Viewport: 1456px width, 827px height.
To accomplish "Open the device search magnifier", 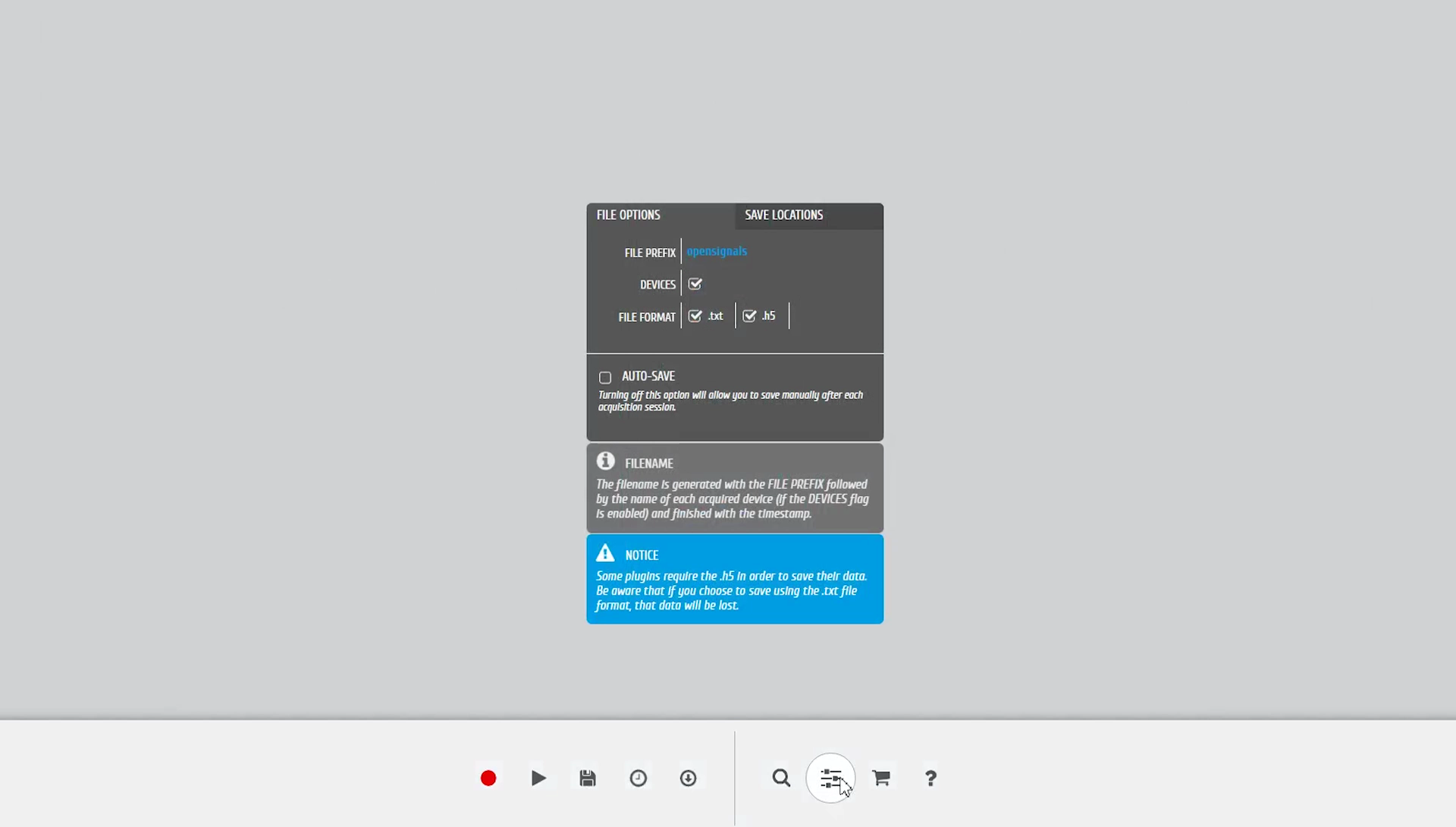I will pos(781,778).
